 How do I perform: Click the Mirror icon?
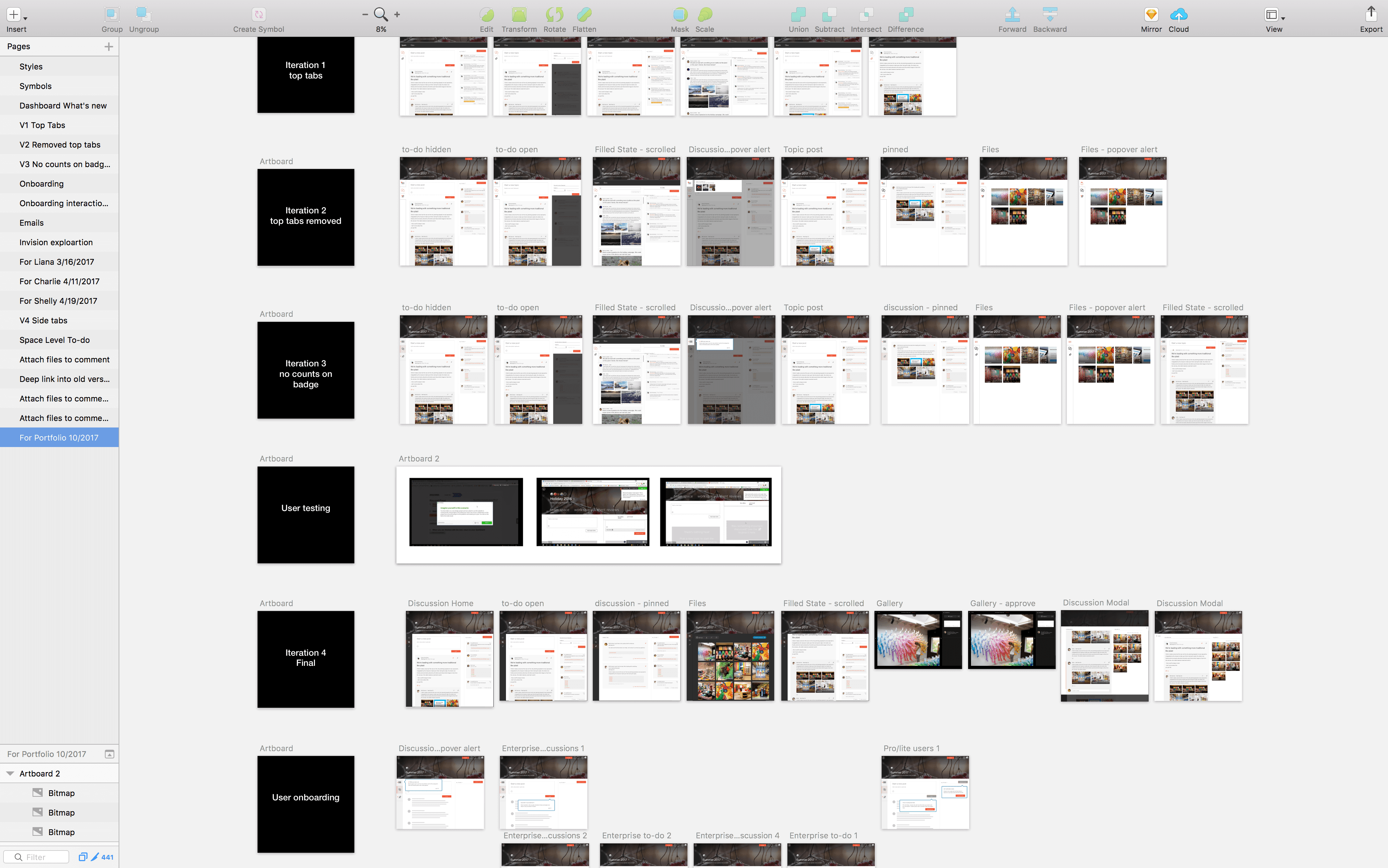(1151, 14)
